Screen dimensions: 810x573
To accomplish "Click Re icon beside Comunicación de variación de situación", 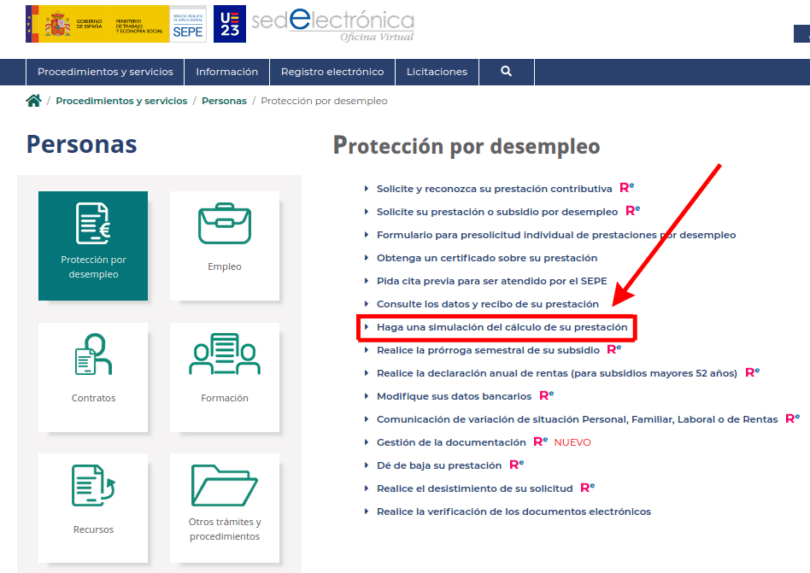I will coord(792,418).
